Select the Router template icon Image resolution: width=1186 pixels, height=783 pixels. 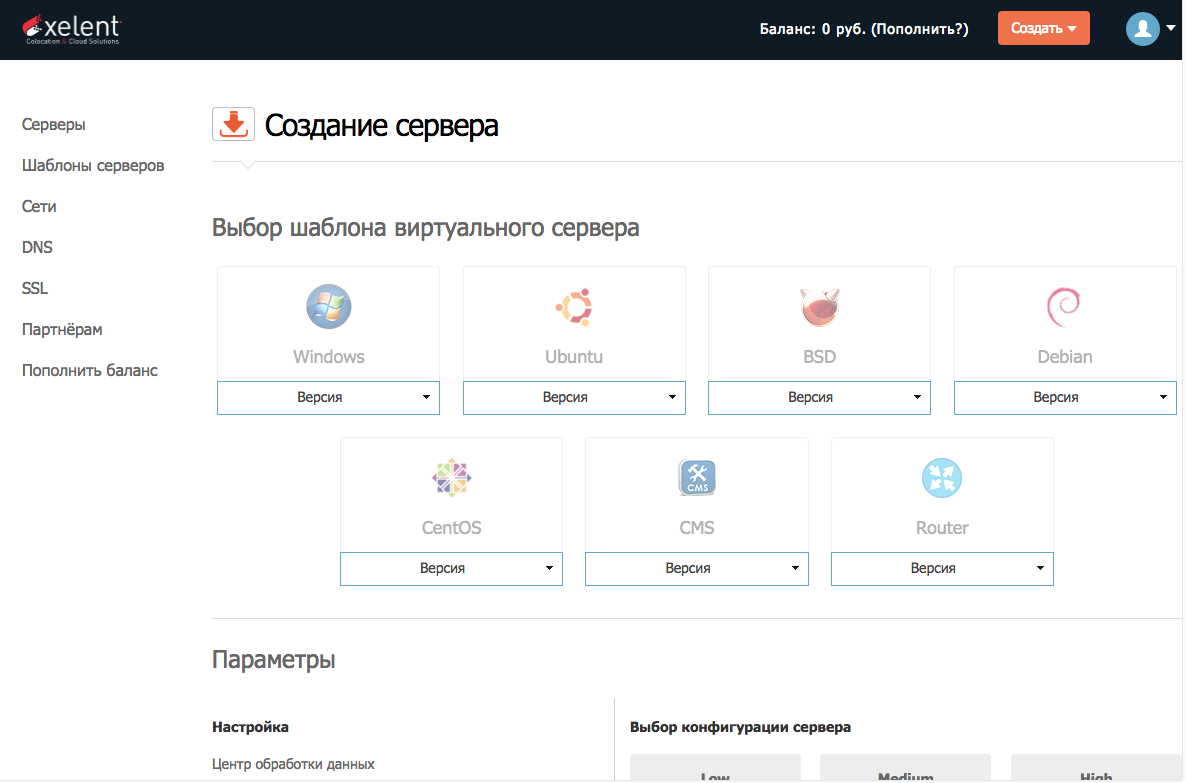click(x=941, y=478)
